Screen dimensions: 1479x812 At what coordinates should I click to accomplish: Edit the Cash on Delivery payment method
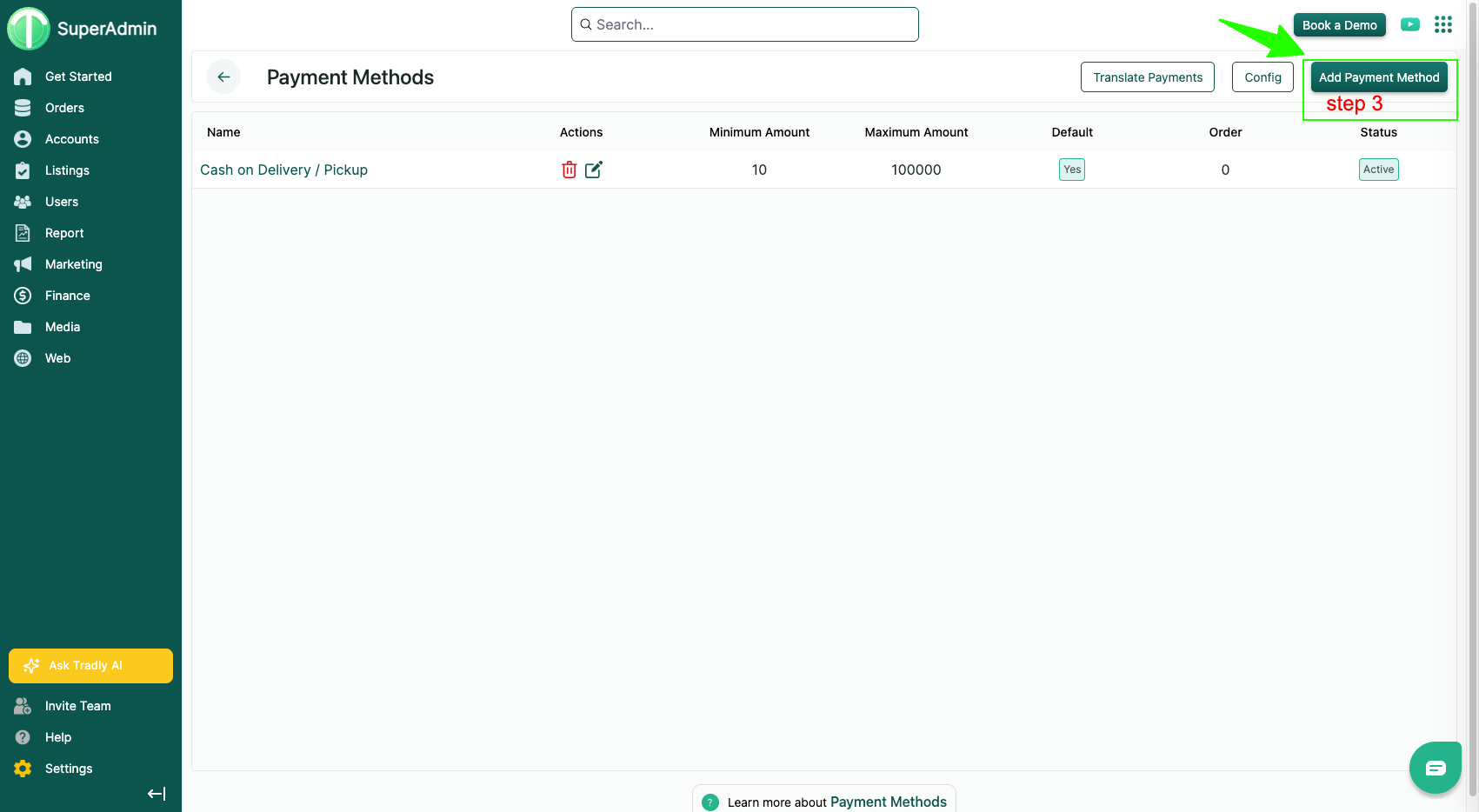click(x=594, y=170)
